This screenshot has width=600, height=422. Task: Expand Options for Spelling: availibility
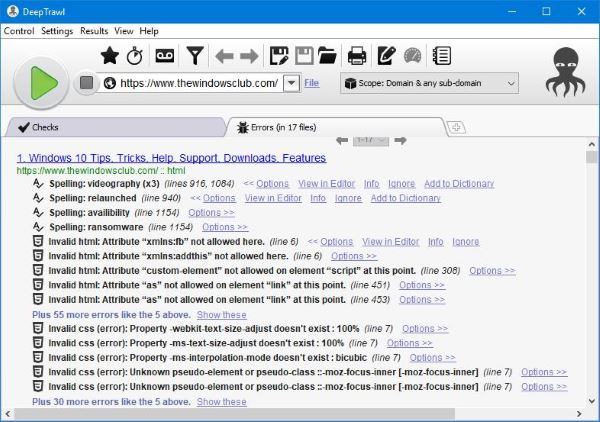(x=211, y=213)
